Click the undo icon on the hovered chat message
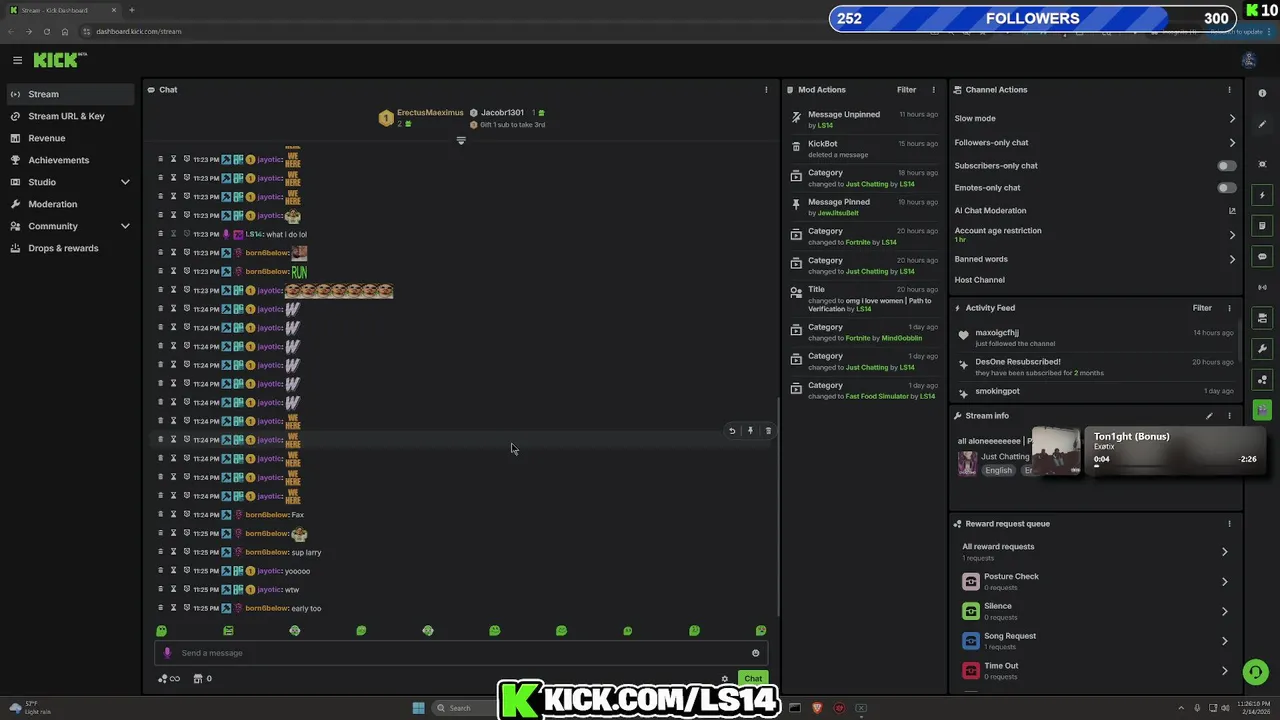This screenshot has height=720, width=1280. 732,431
